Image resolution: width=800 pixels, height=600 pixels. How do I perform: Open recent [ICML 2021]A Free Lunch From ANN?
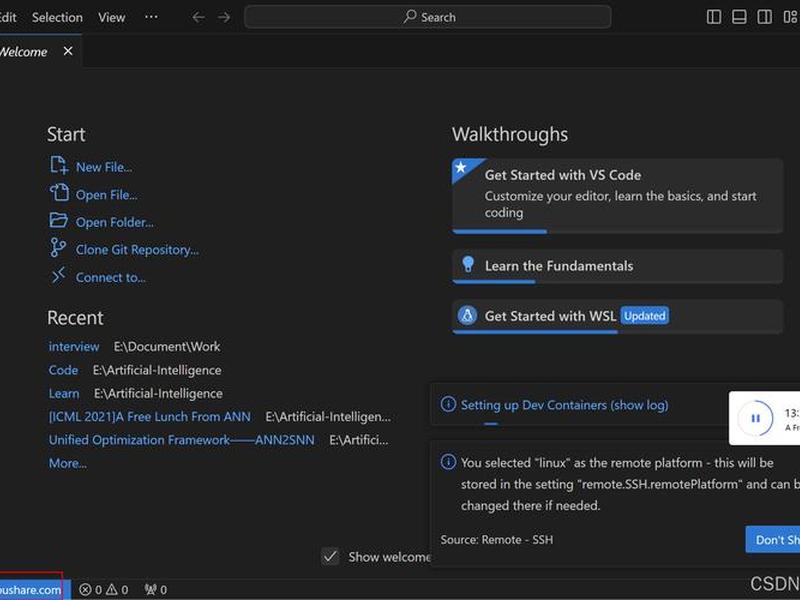(149, 417)
